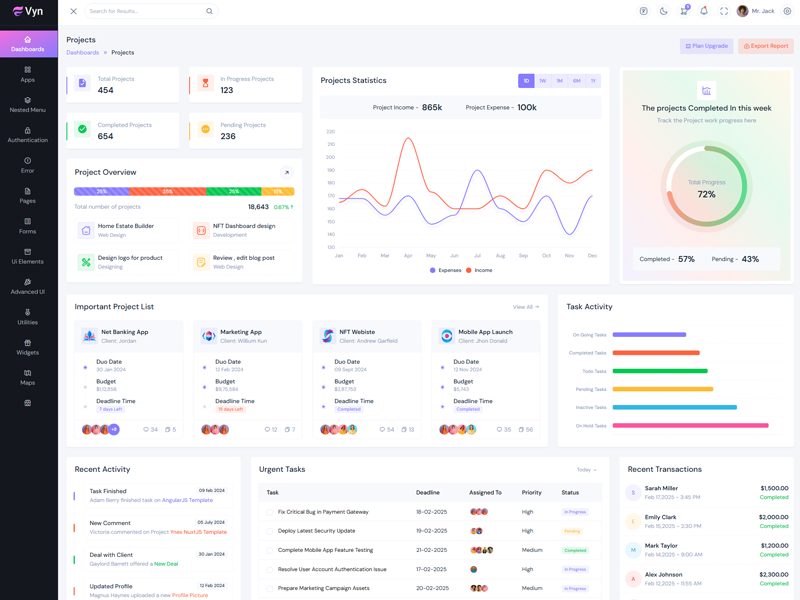Click the Search for Results input field
The width and height of the screenshot is (800, 600).
145,11
